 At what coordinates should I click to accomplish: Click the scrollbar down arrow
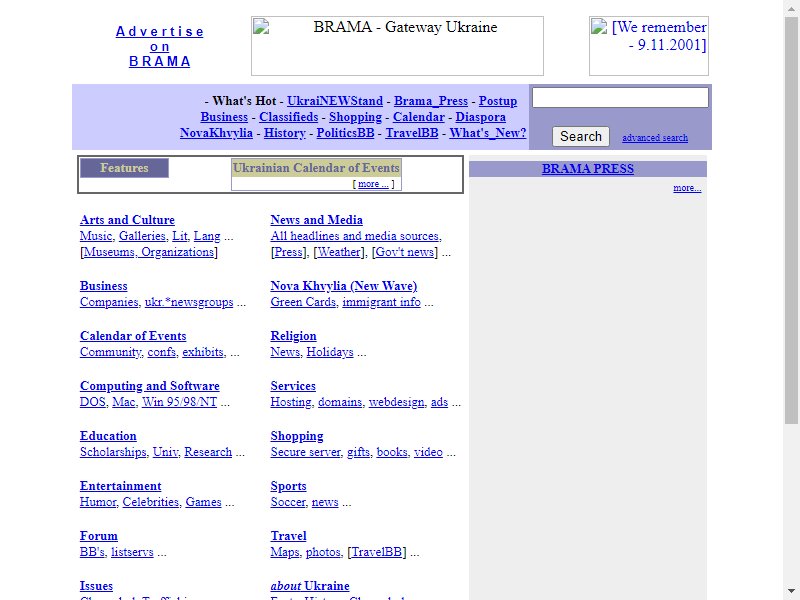(791, 590)
